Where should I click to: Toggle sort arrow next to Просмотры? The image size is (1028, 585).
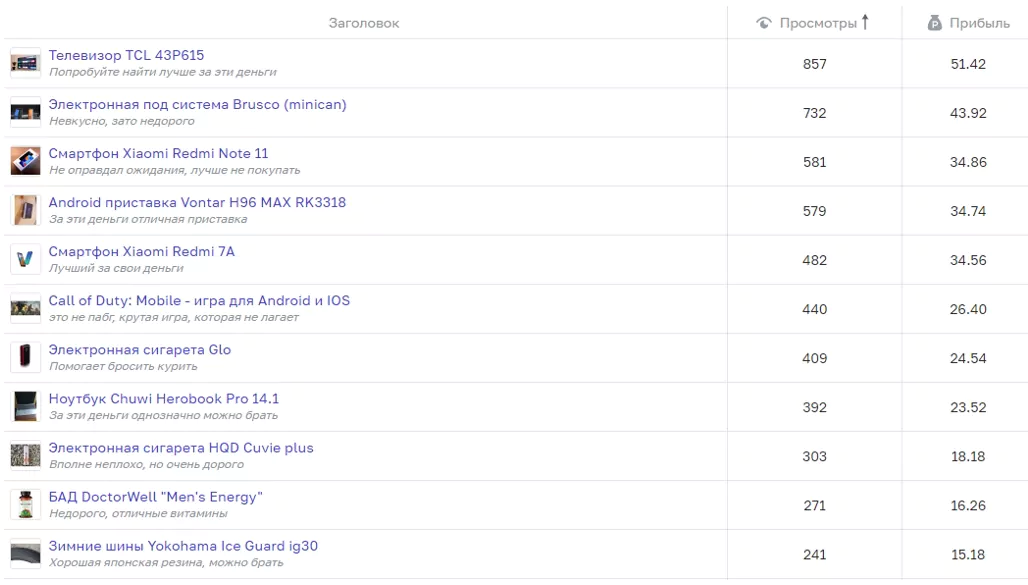point(865,22)
